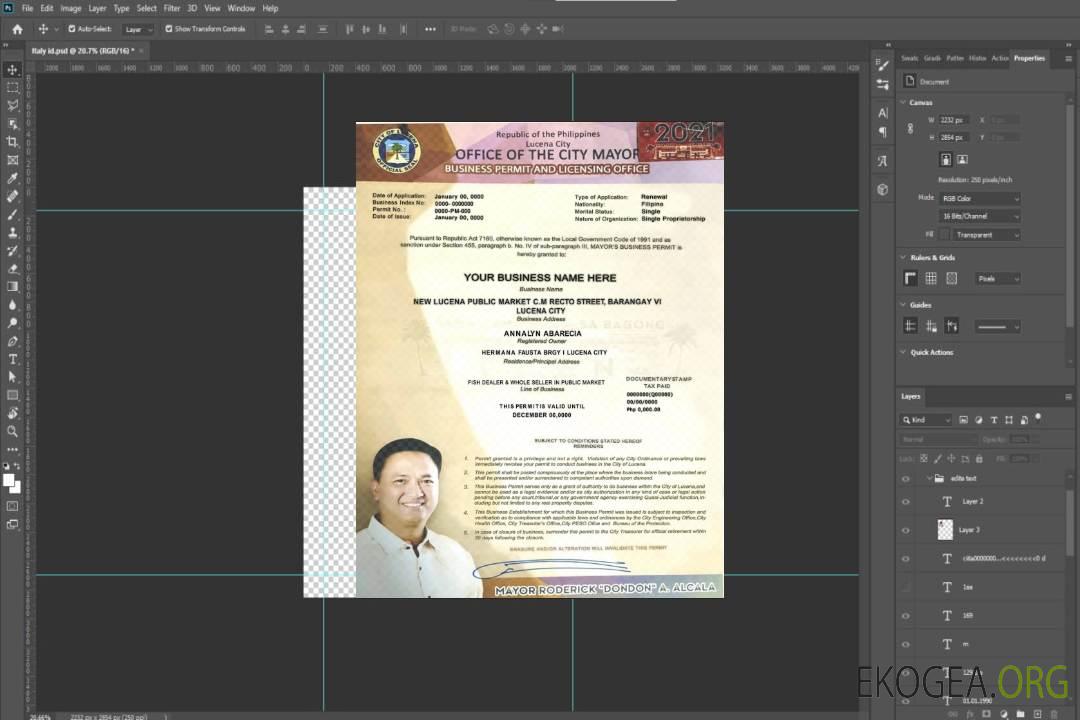The width and height of the screenshot is (1080, 720).
Task: Switch to the Properties tab
Action: (x=1029, y=58)
